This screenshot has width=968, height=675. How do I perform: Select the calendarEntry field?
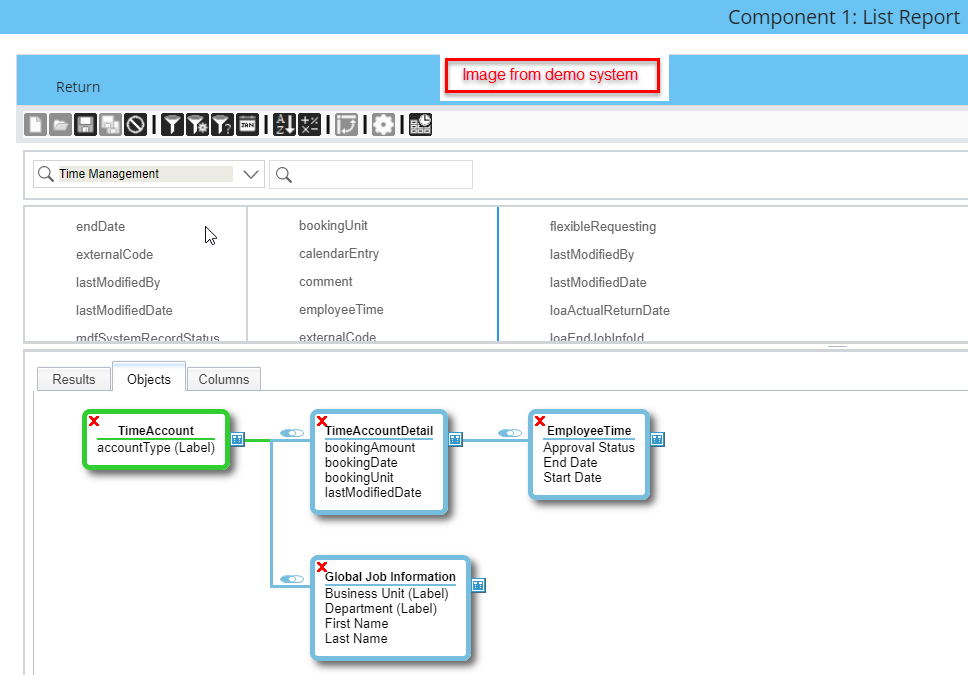pyautogui.click(x=339, y=254)
